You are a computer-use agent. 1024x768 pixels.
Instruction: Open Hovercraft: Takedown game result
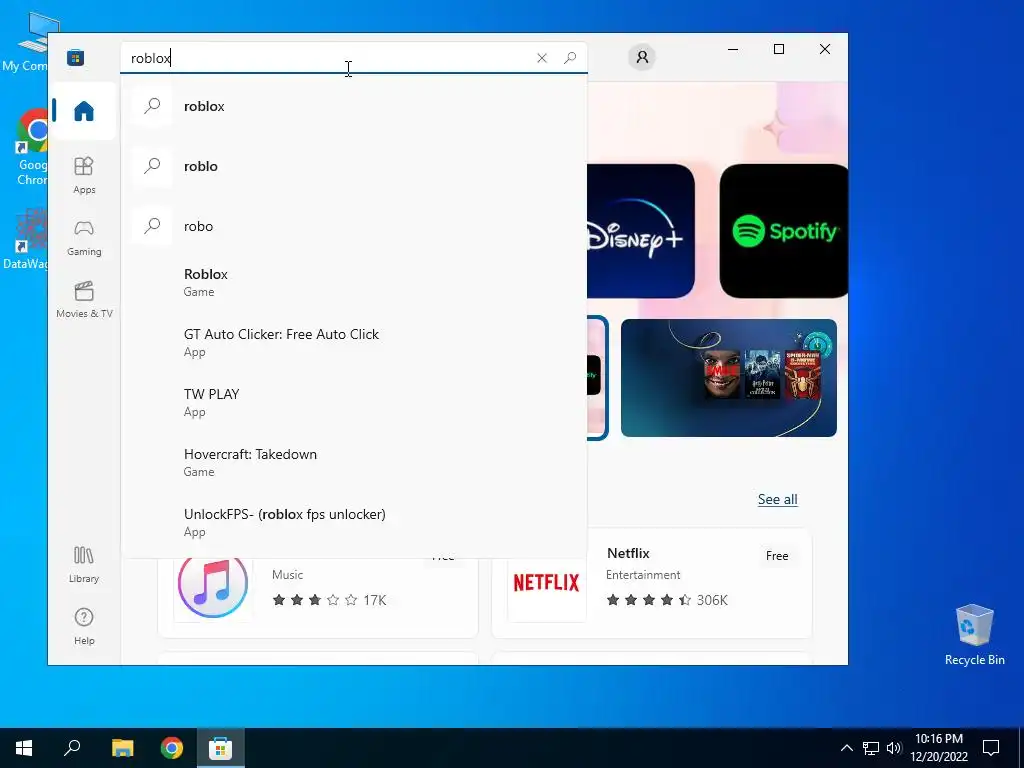click(354, 462)
